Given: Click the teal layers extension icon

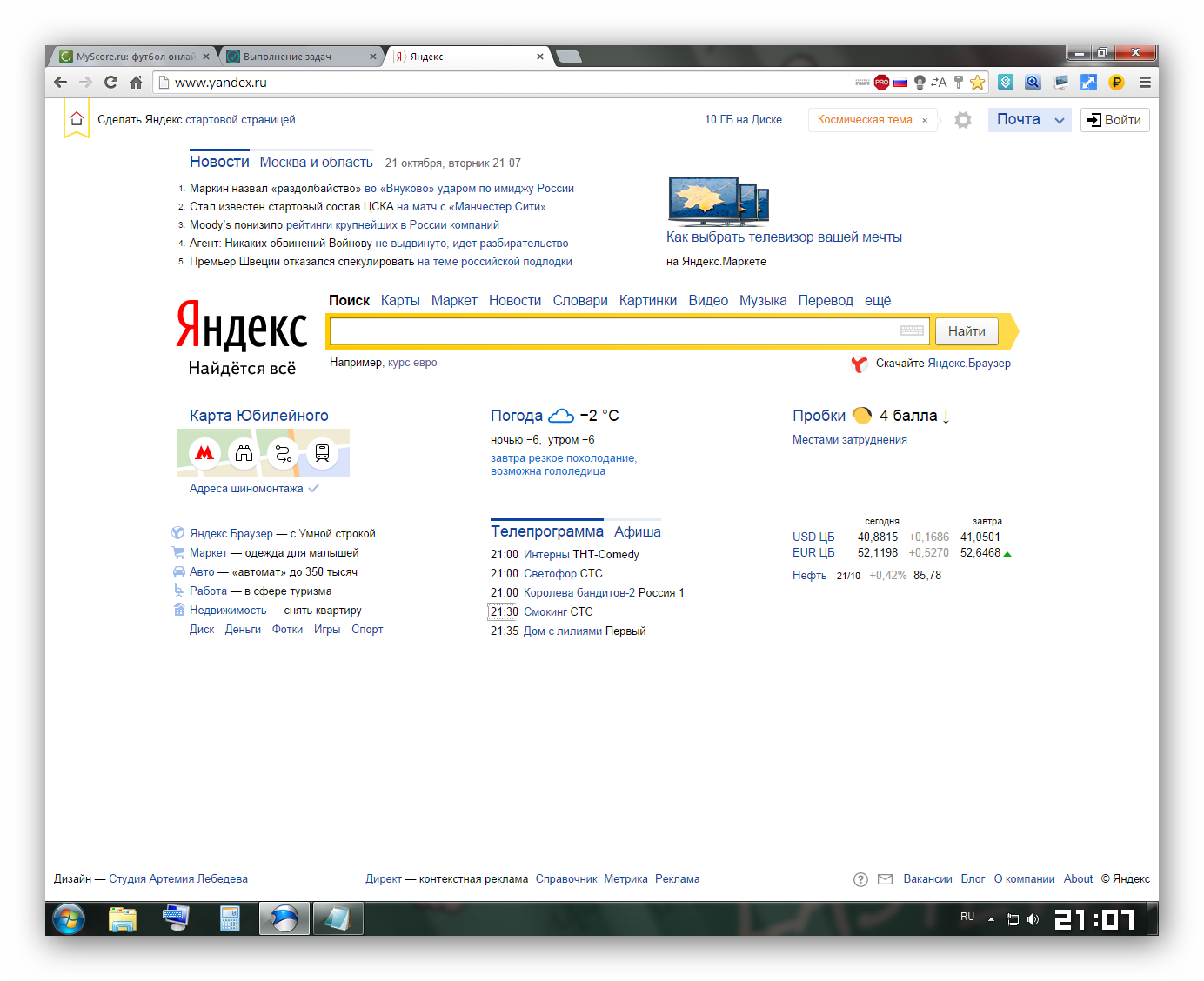Looking at the screenshot, I should click(x=1006, y=82).
